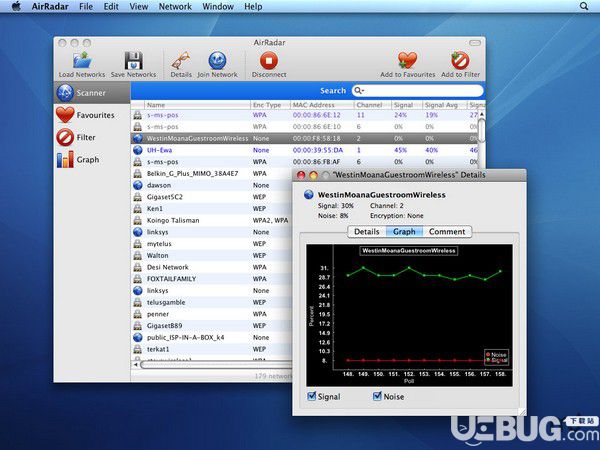Open the Network menu
This screenshot has height=450, width=600.
click(175, 7)
